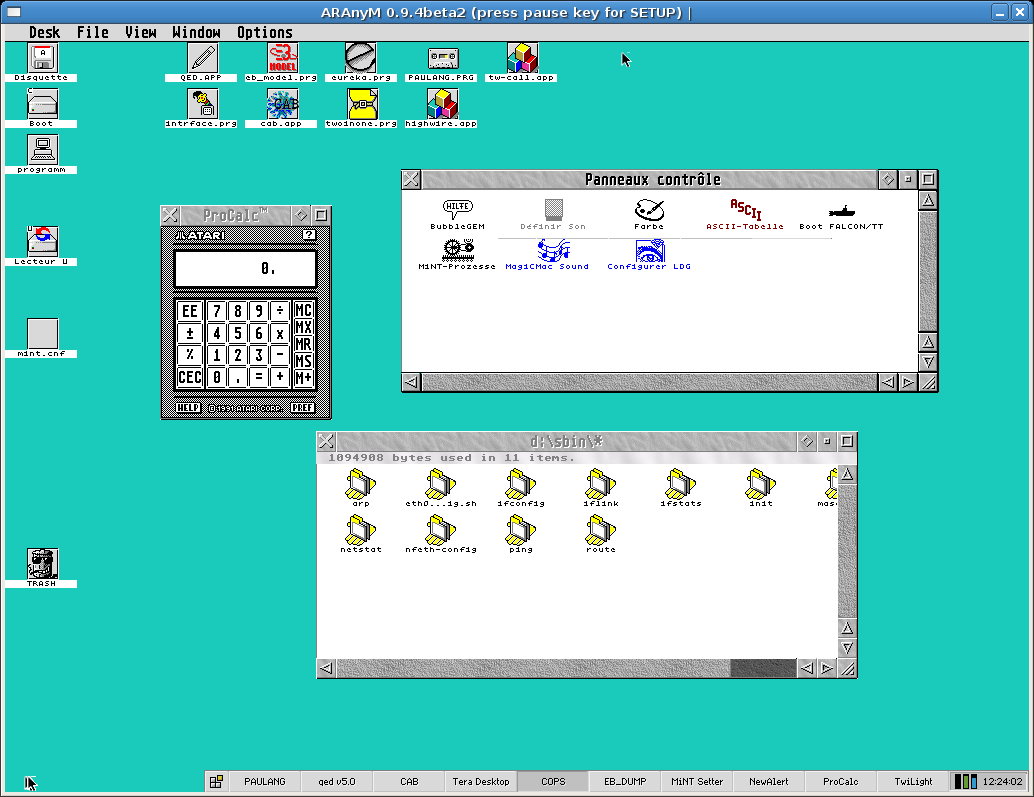Switch to PAULANG in the taskbar
This screenshot has height=797, width=1034.
[x=264, y=782]
